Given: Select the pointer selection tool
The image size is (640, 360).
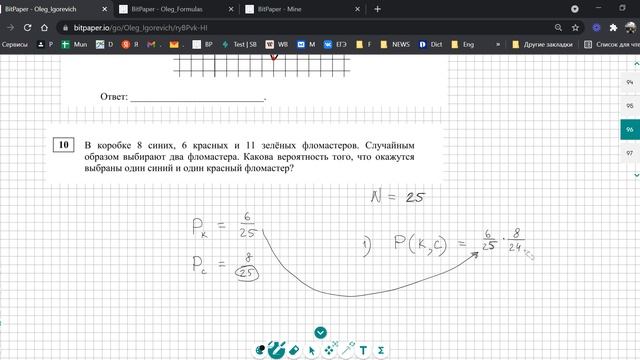Looking at the screenshot, I should (312, 350).
